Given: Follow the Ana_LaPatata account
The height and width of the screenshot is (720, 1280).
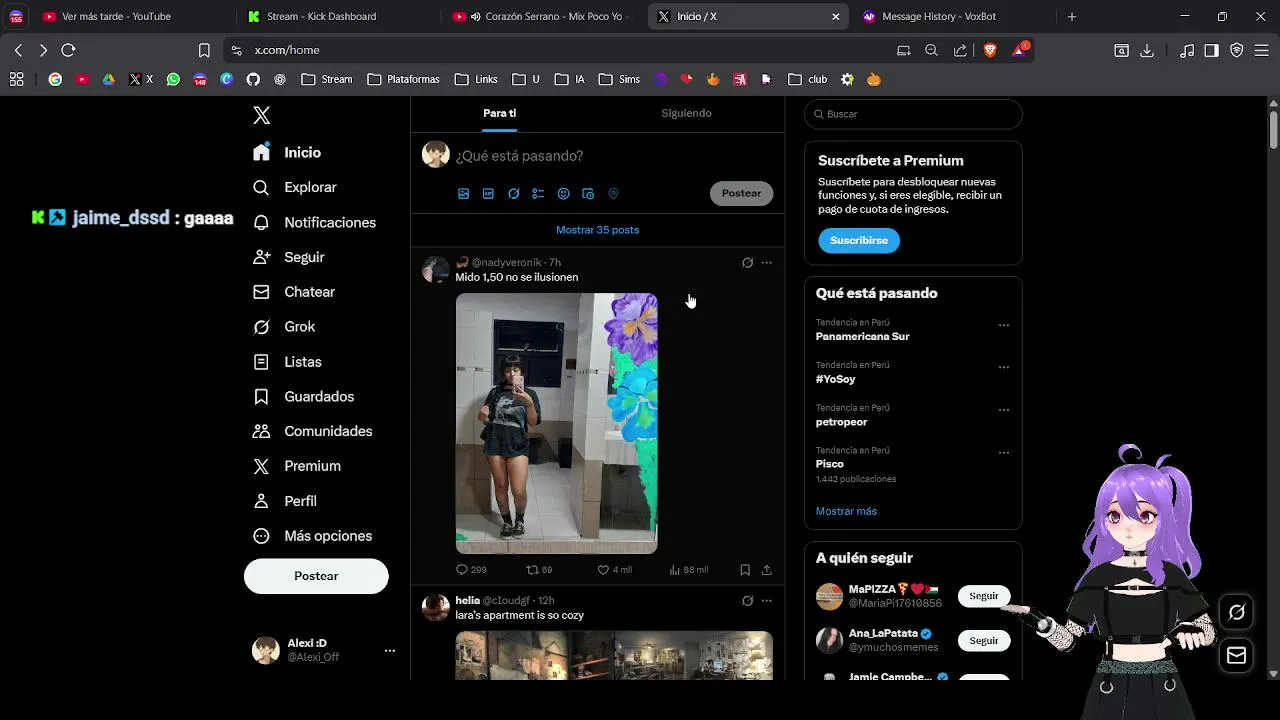Looking at the screenshot, I should click(x=984, y=640).
